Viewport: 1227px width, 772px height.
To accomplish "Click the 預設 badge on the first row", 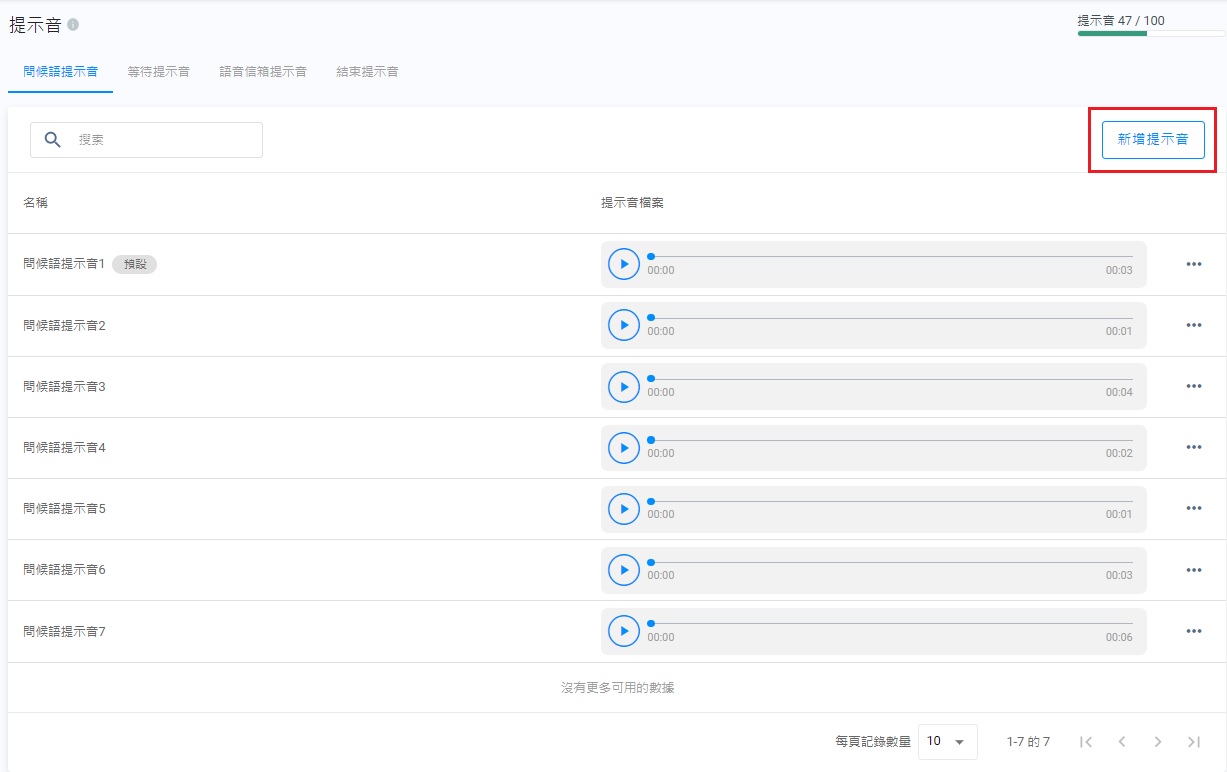I will pyautogui.click(x=134, y=264).
